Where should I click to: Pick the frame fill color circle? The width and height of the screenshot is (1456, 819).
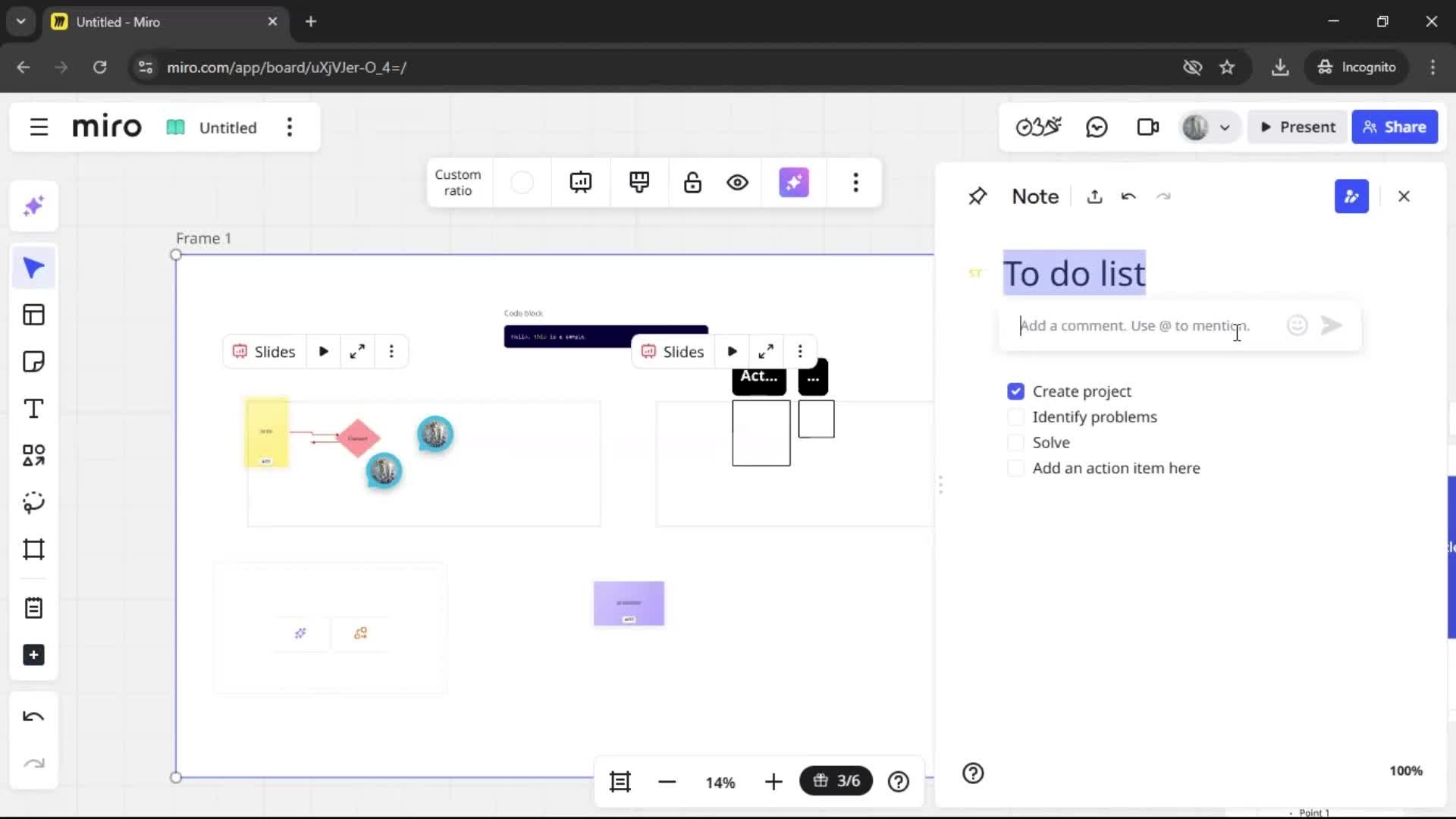(522, 183)
